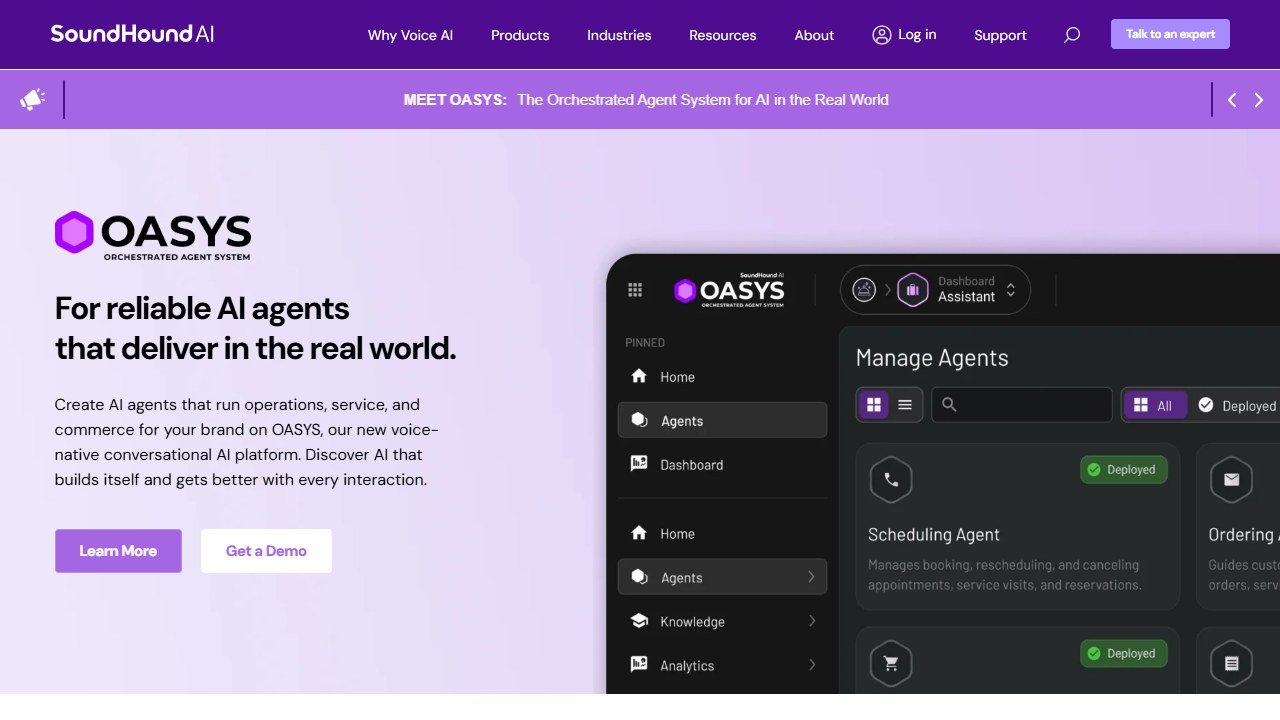
Task: Click the robot avatar icon in breadcrumb
Action: click(864, 290)
